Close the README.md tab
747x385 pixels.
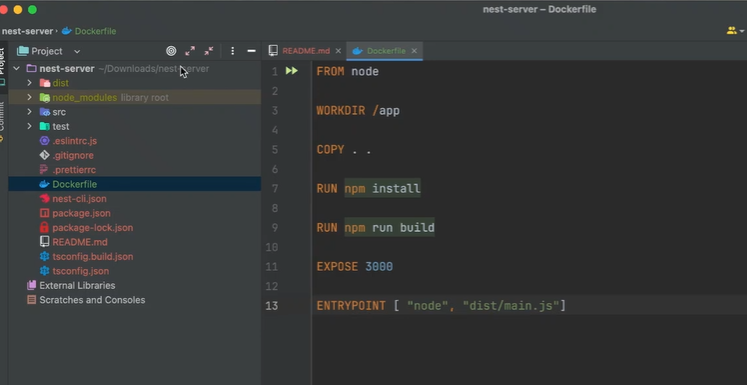[x=338, y=51]
